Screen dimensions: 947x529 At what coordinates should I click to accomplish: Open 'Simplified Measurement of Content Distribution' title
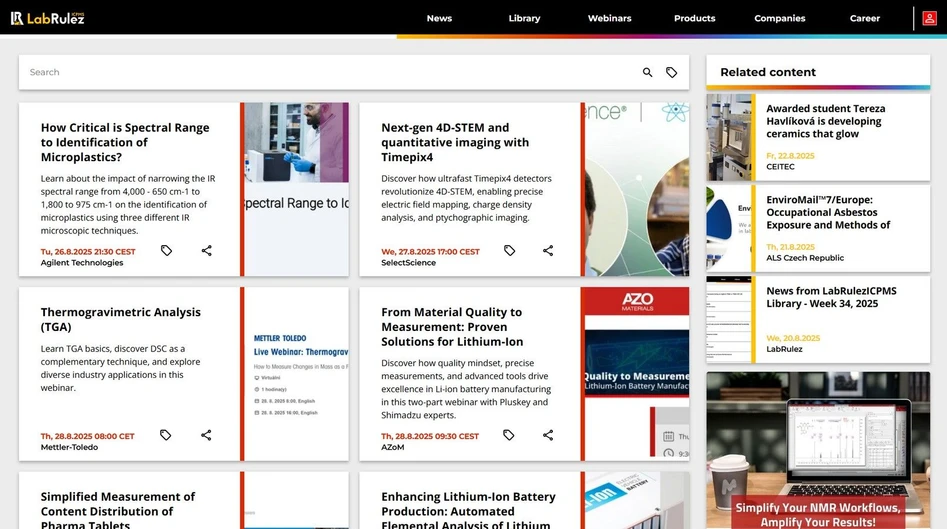[118, 511]
